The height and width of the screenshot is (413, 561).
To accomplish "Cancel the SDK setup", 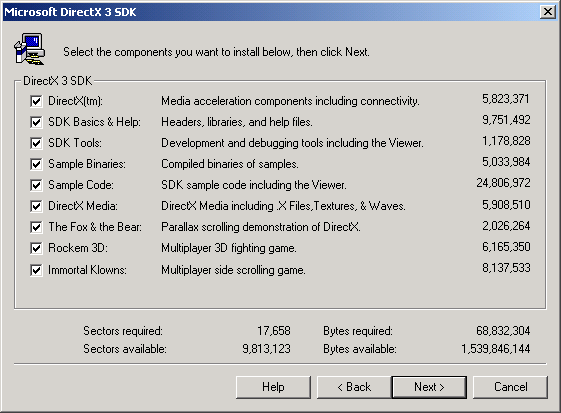I will pos(511,387).
